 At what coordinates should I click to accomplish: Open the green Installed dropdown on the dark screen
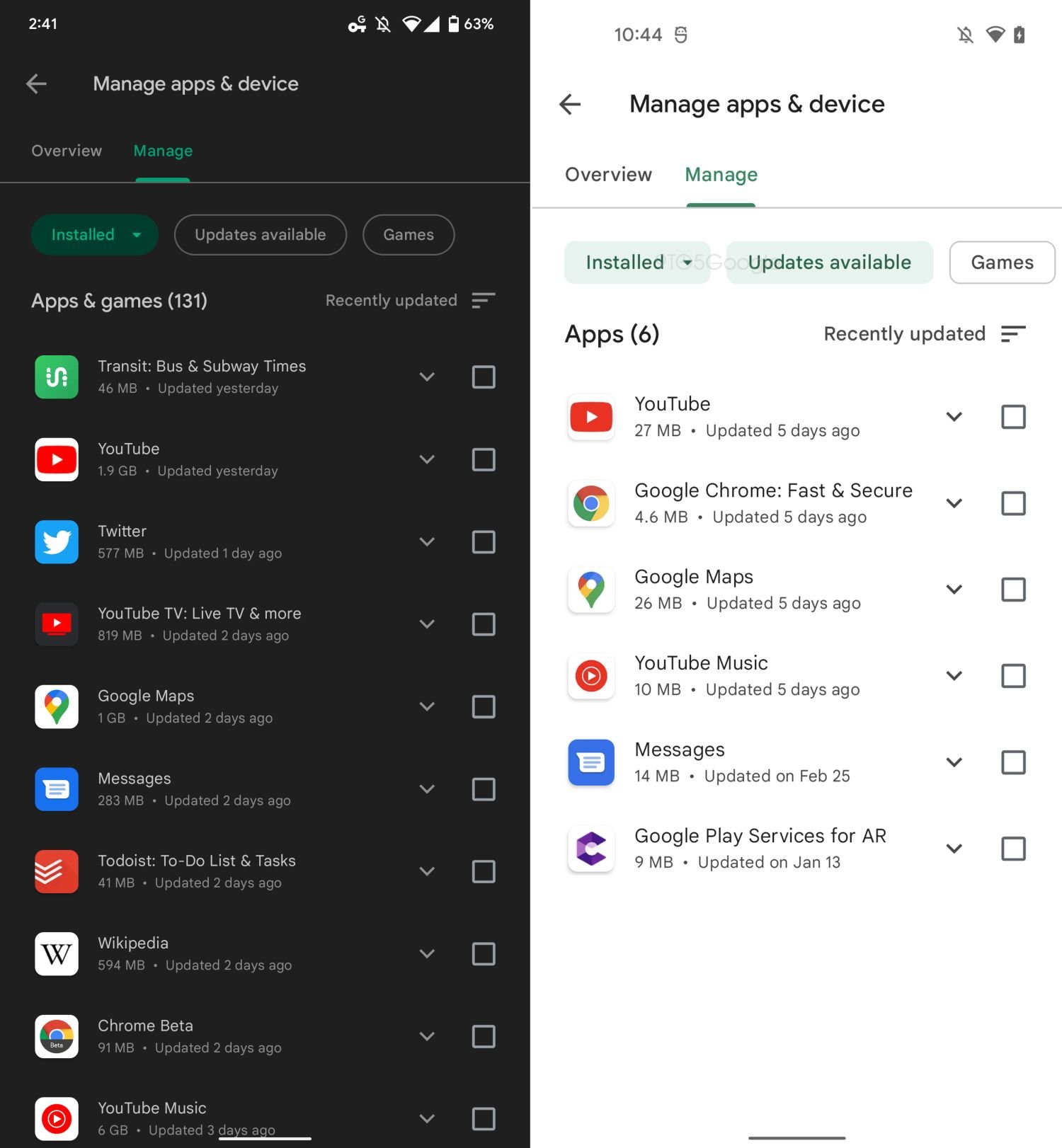94,235
